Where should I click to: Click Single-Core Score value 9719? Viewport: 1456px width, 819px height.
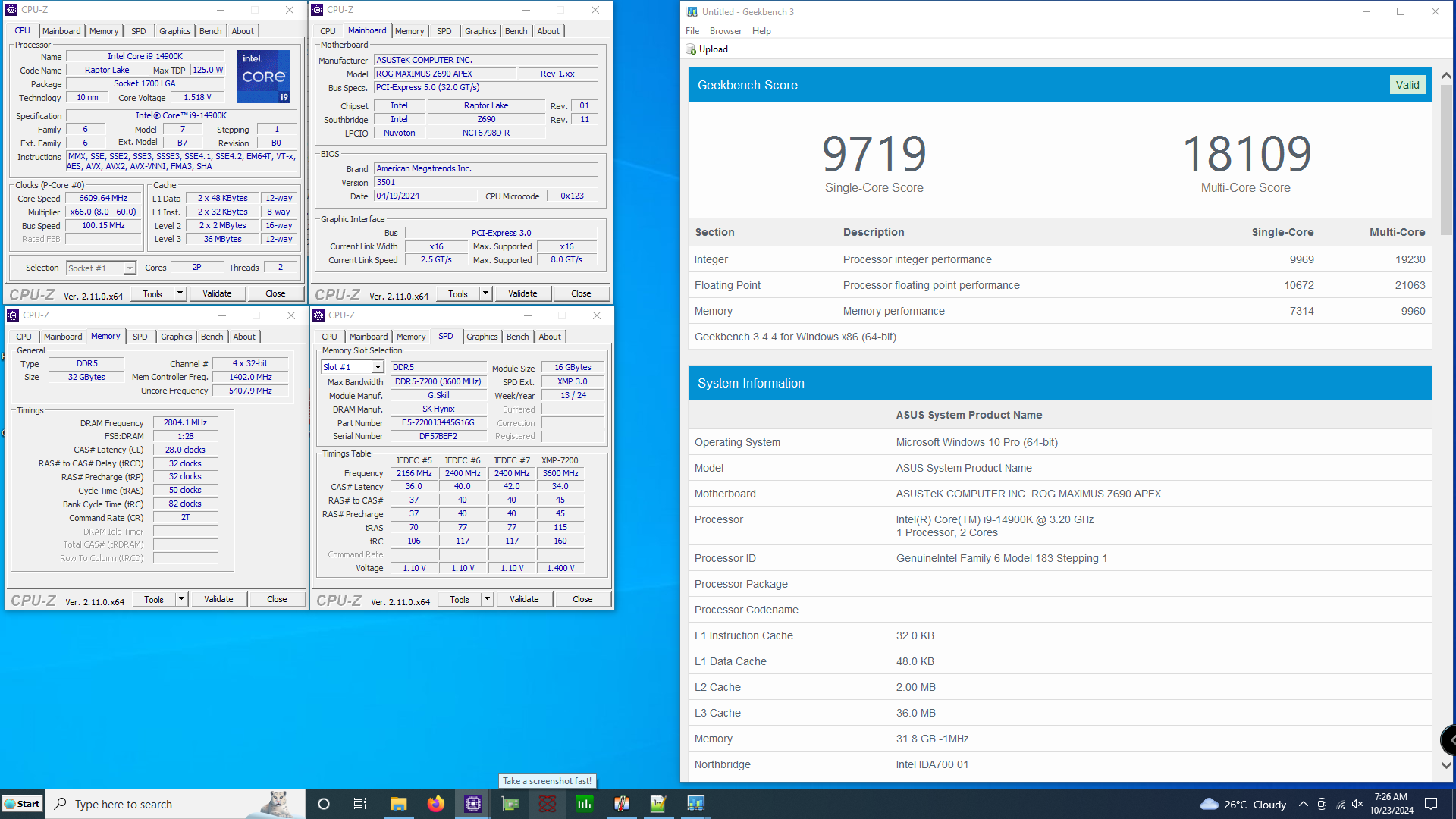tap(874, 154)
